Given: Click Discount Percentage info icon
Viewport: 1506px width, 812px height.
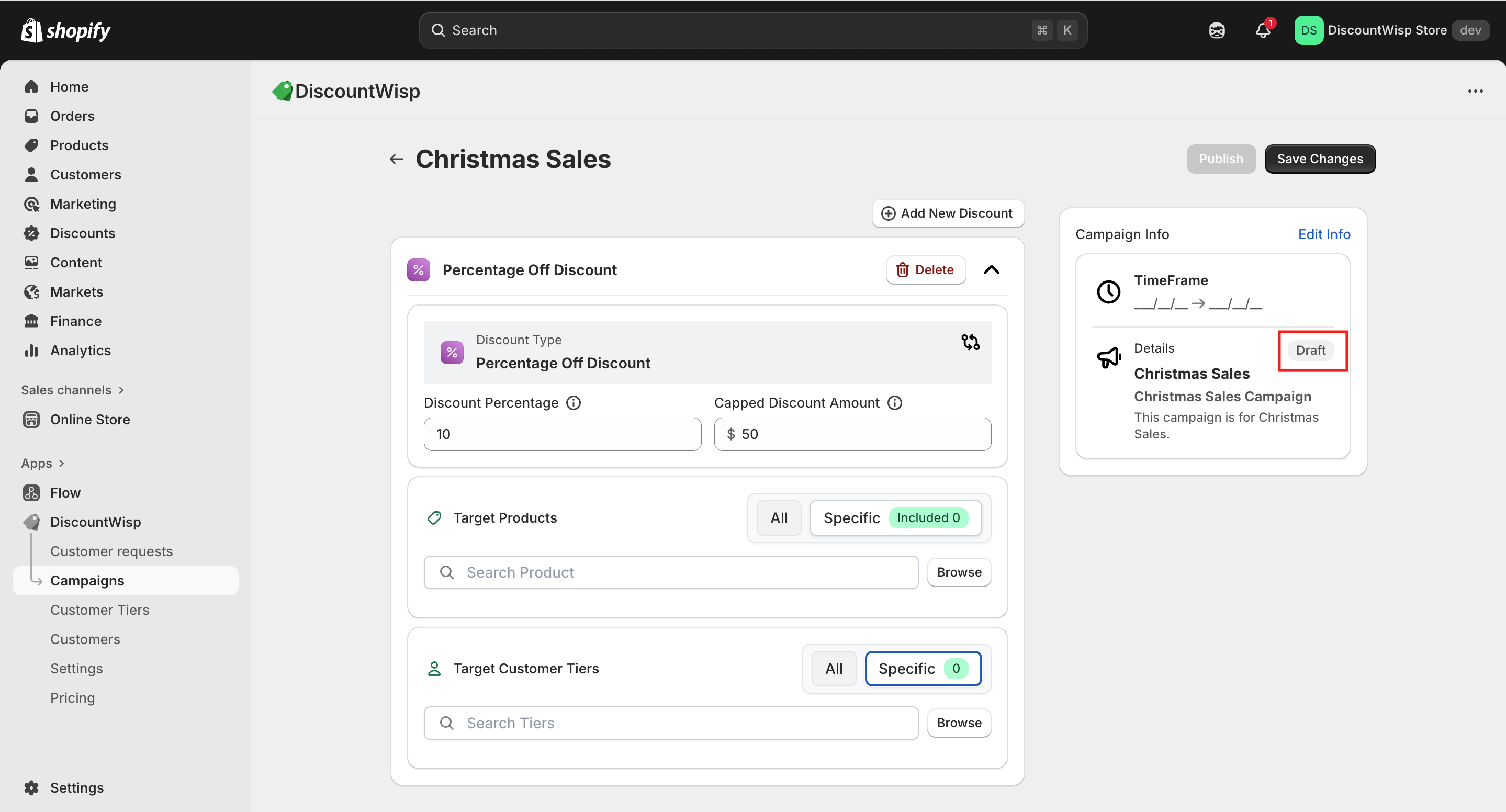Looking at the screenshot, I should click(574, 403).
